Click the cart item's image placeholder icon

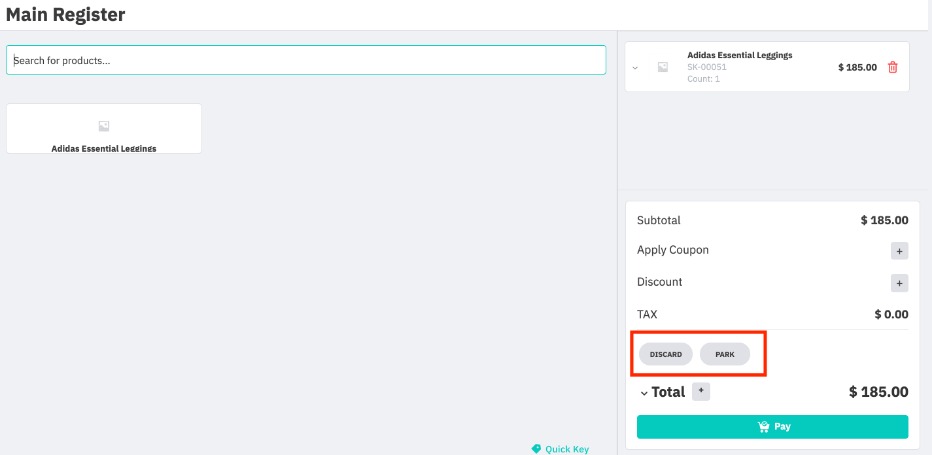click(662, 67)
